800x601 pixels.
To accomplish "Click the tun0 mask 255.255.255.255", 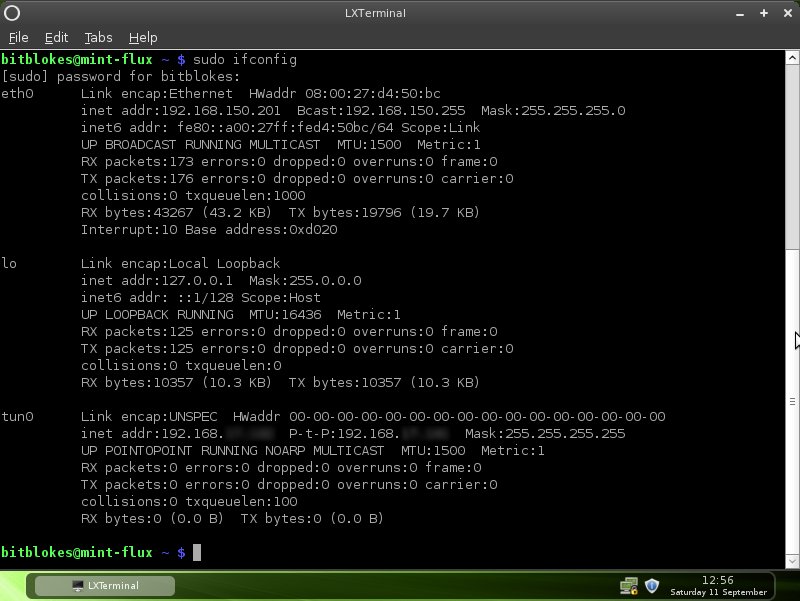I will (x=565, y=434).
